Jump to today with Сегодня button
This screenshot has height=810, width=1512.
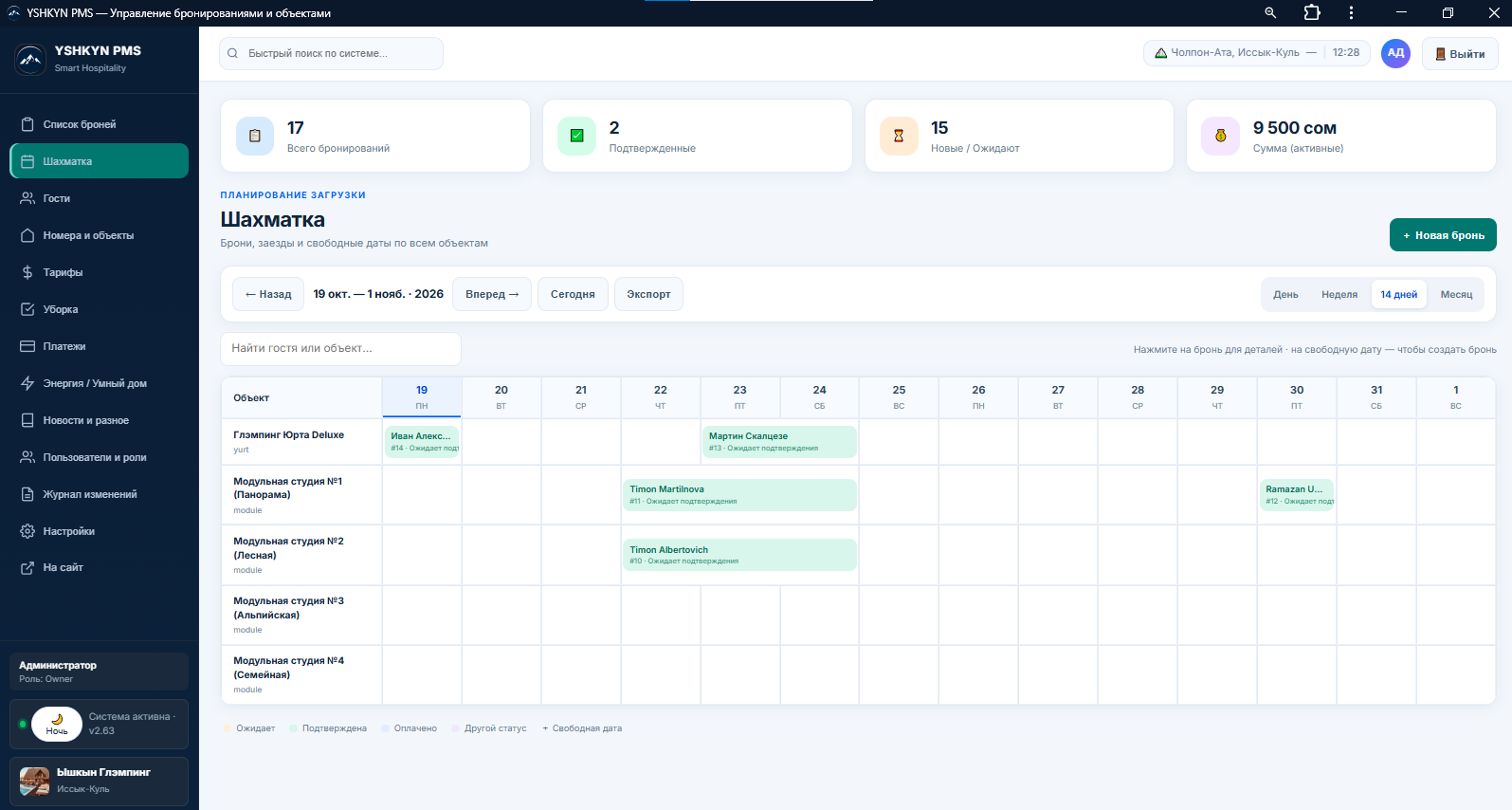coord(573,294)
